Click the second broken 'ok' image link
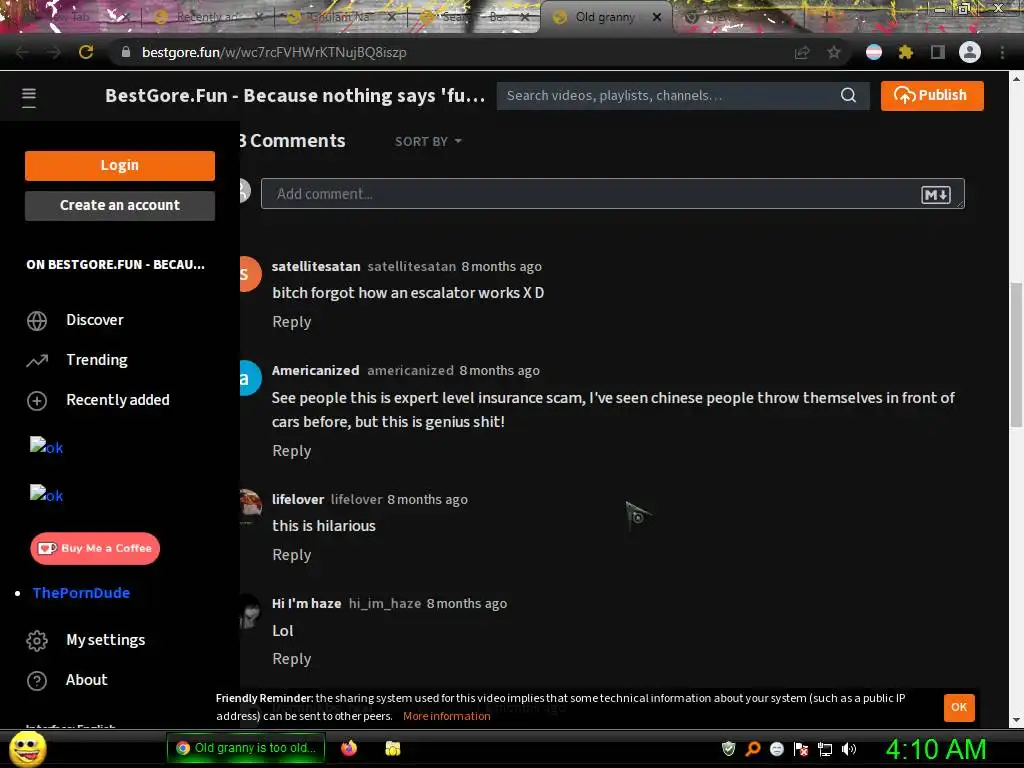Image resolution: width=1024 pixels, height=768 pixels. 46,495
